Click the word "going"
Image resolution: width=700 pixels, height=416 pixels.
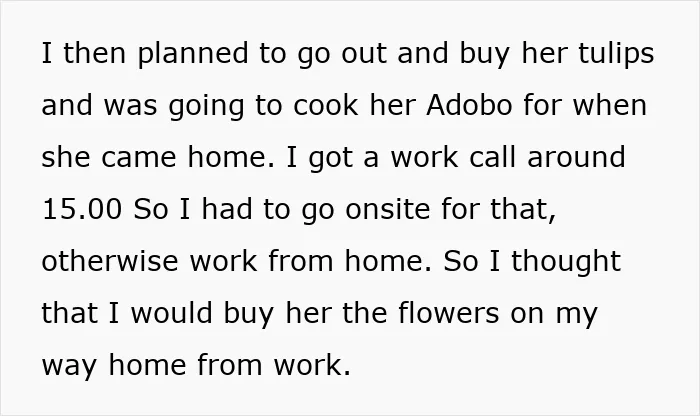pyautogui.click(x=206, y=106)
